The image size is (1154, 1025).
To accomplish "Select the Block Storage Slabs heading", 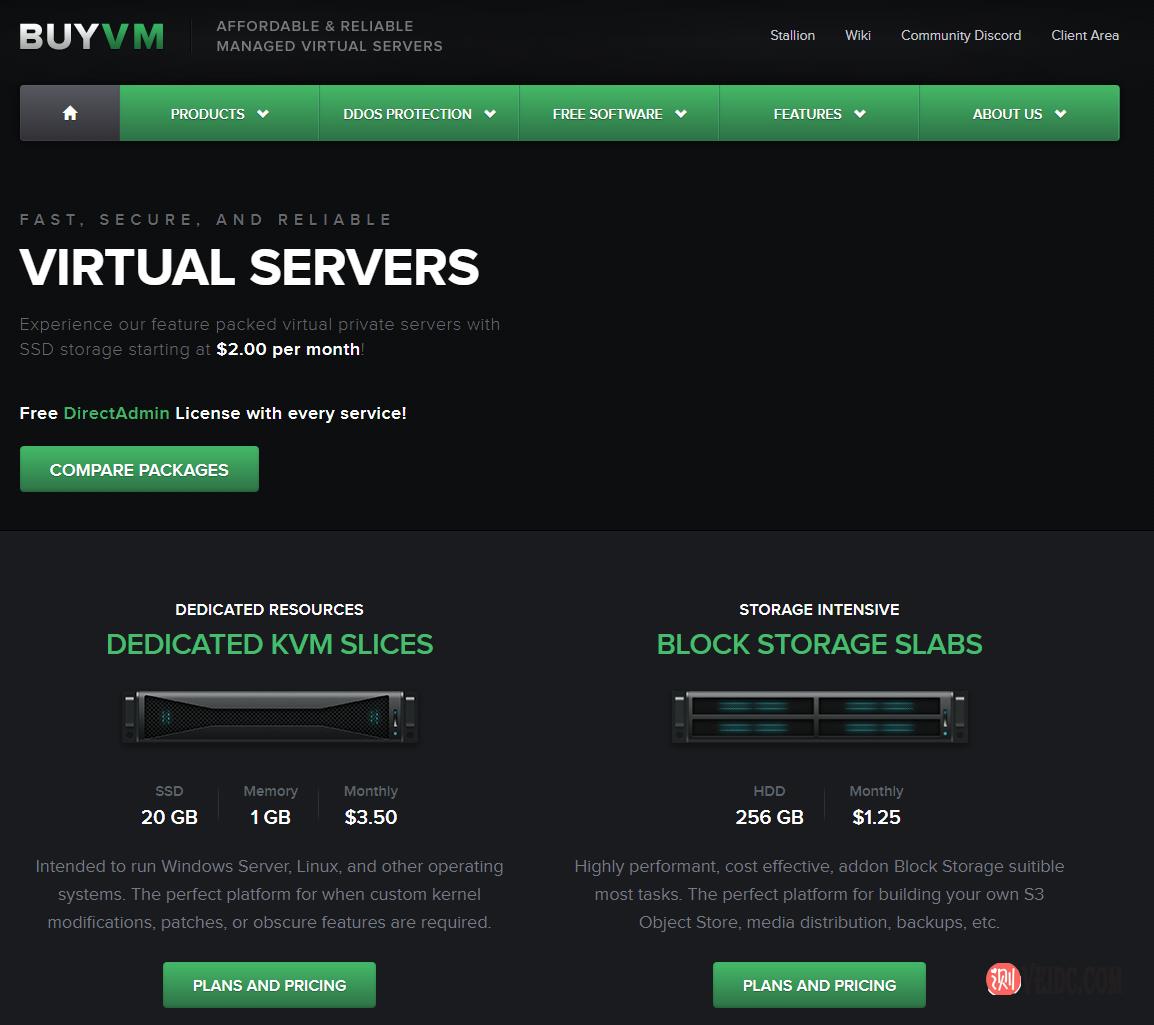I will 819,644.
